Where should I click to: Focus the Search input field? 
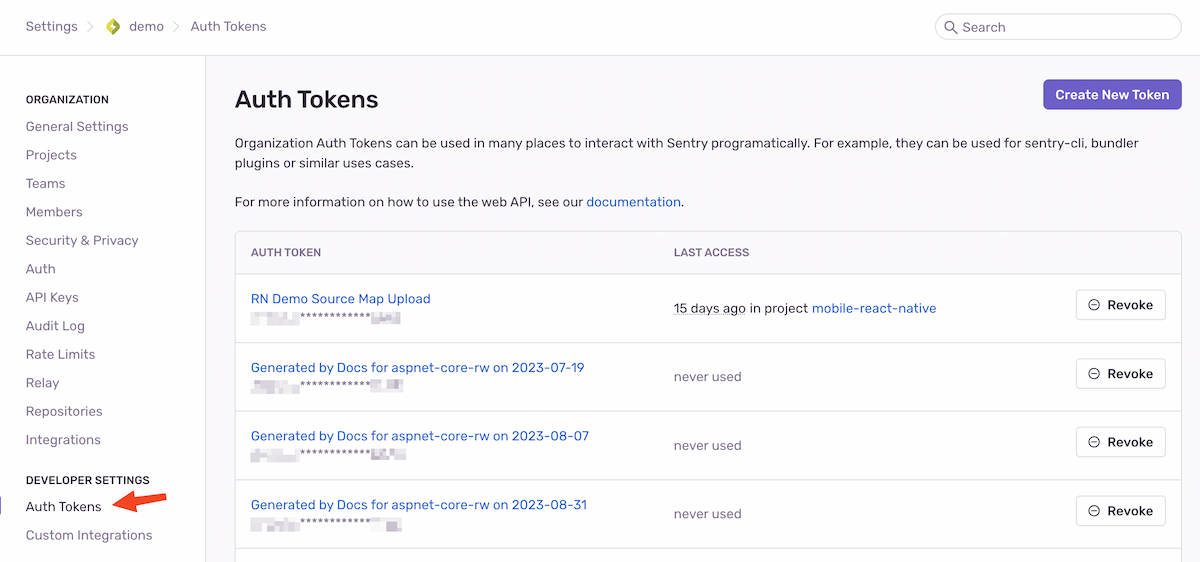tap(1065, 27)
